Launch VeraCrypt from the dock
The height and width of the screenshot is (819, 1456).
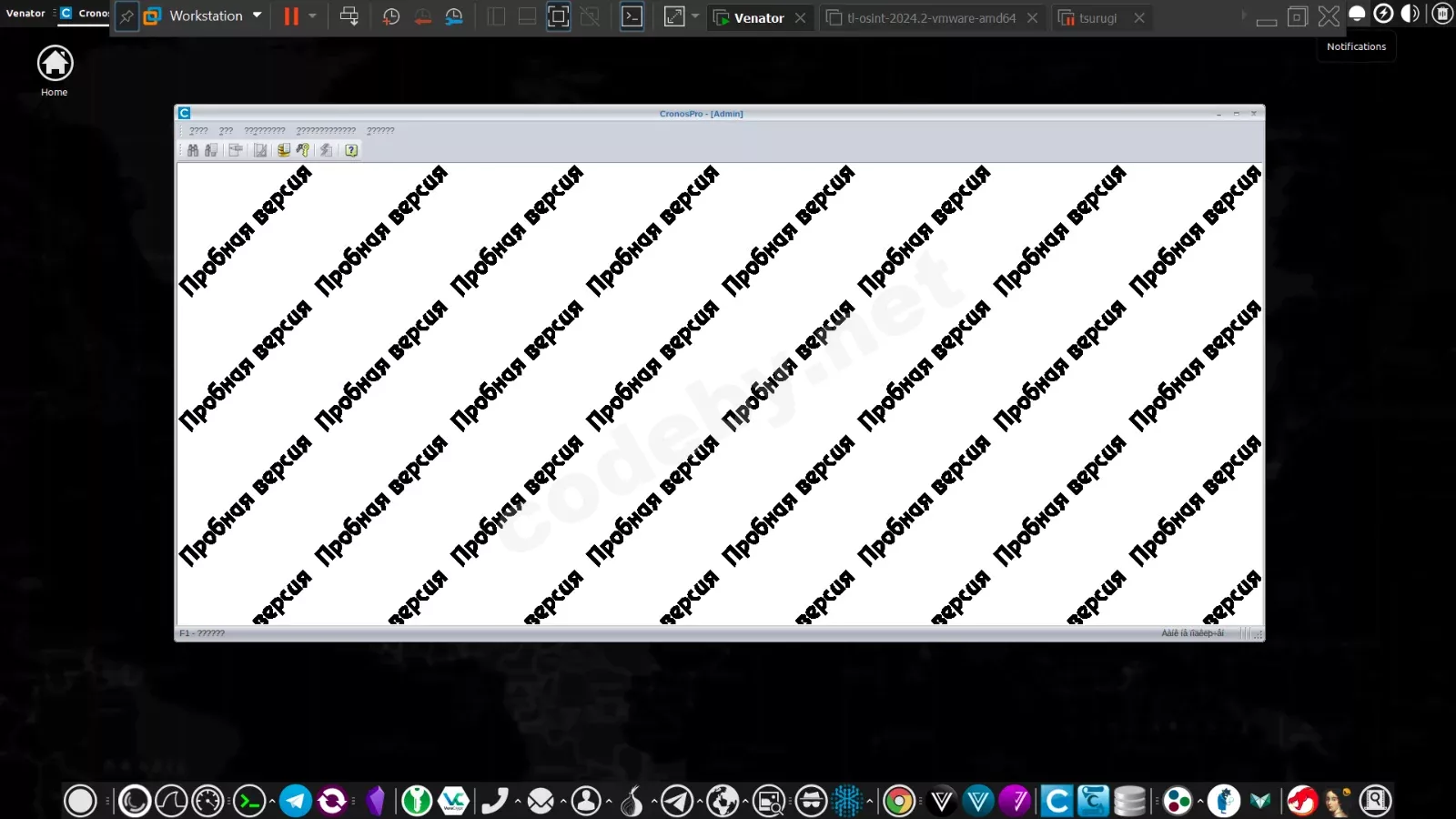pyautogui.click(x=452, y=801)
